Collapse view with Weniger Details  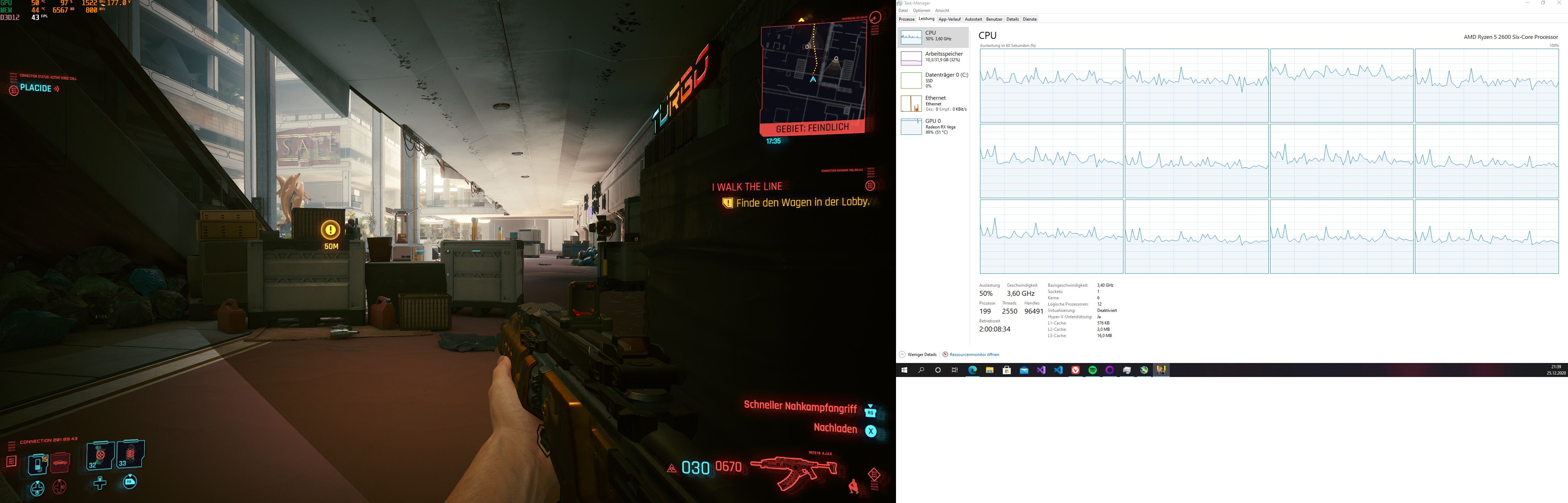922,355
